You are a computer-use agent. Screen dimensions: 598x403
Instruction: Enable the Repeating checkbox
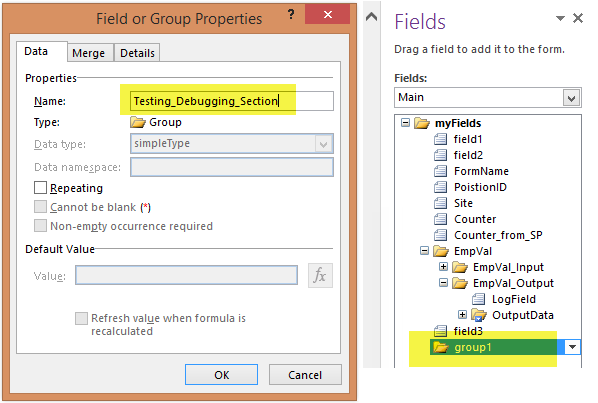[40, 188]
